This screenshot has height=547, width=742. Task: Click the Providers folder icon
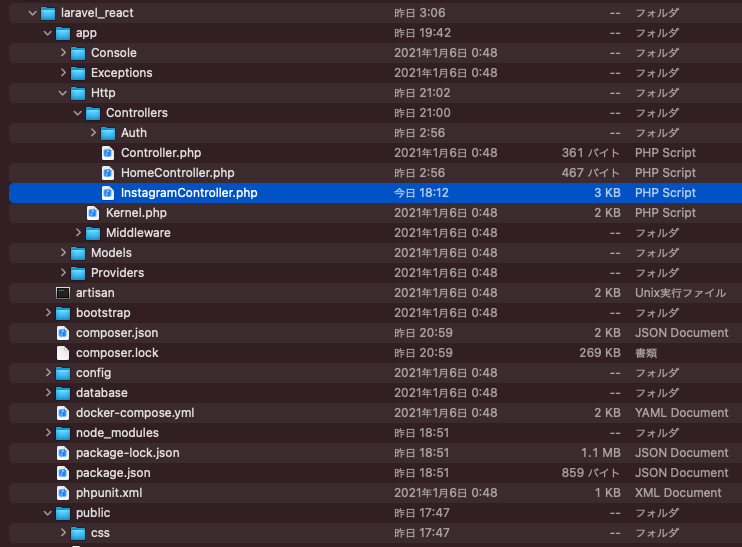[x=78, y=273]
